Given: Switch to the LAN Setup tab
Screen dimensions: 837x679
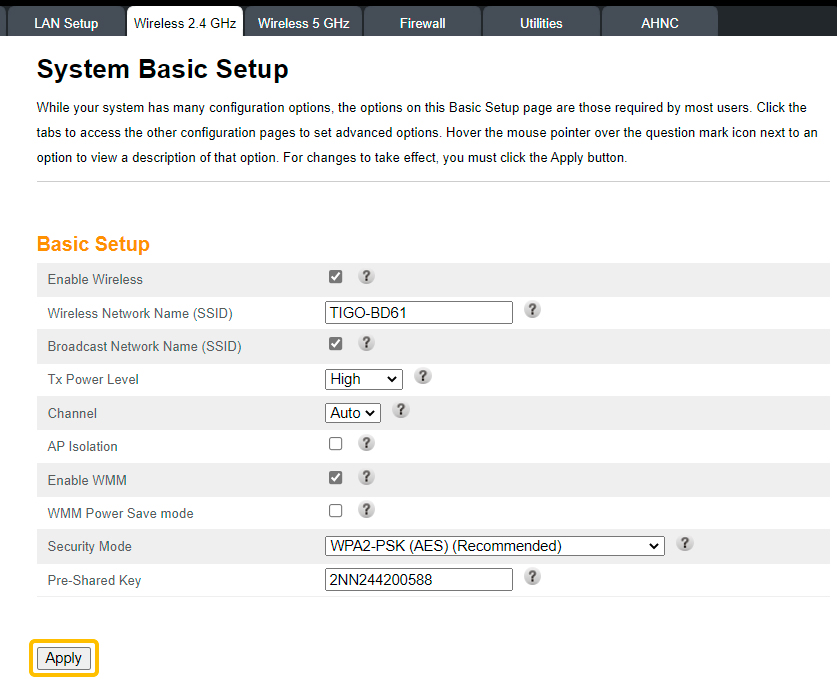Looking at the screenshot, I should pyautogui.click(x=66, y=23).
